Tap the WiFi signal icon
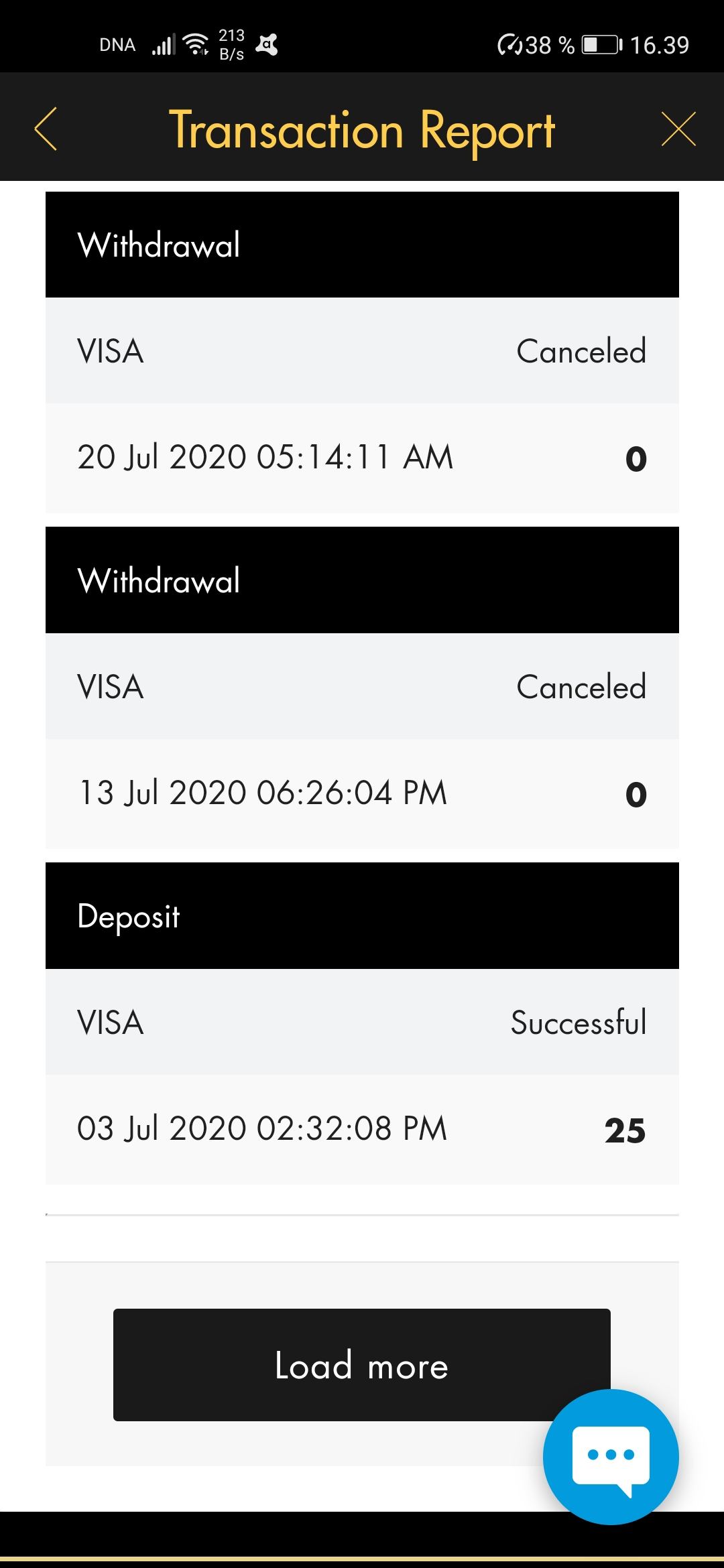This screenshot has height=1568, width=724. [x=196, y=45]
